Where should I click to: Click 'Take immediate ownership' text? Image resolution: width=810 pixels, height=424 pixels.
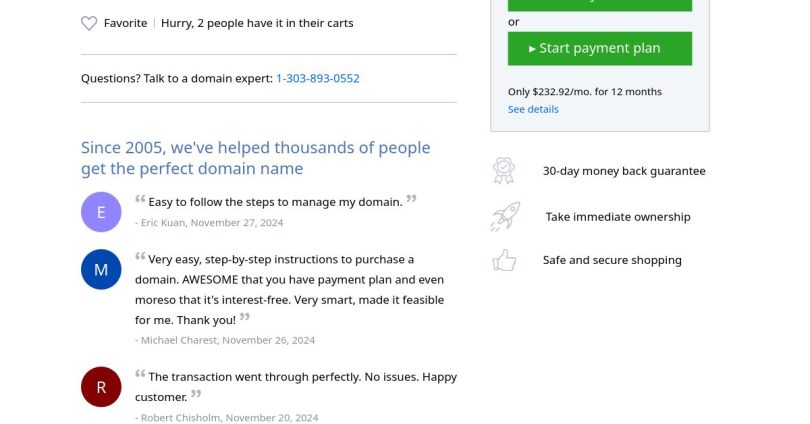pos(618,217)
